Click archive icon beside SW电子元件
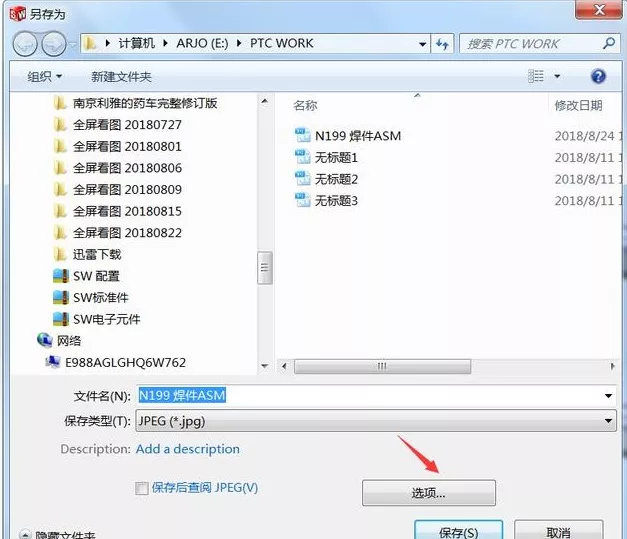This screenshot has height=539, width=627. click(x=61, y=319)
